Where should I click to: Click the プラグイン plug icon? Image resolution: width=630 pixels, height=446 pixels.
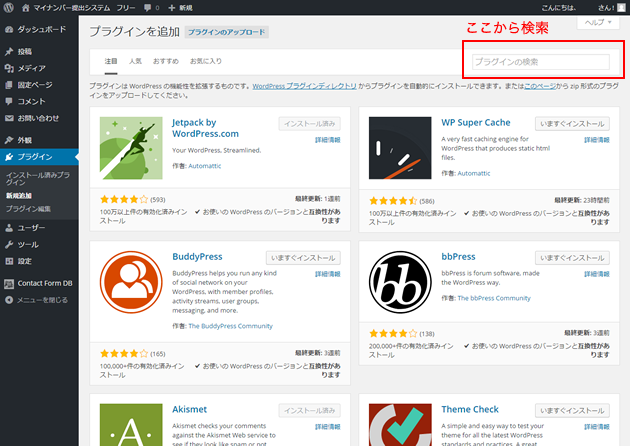[x=9, y=157]
